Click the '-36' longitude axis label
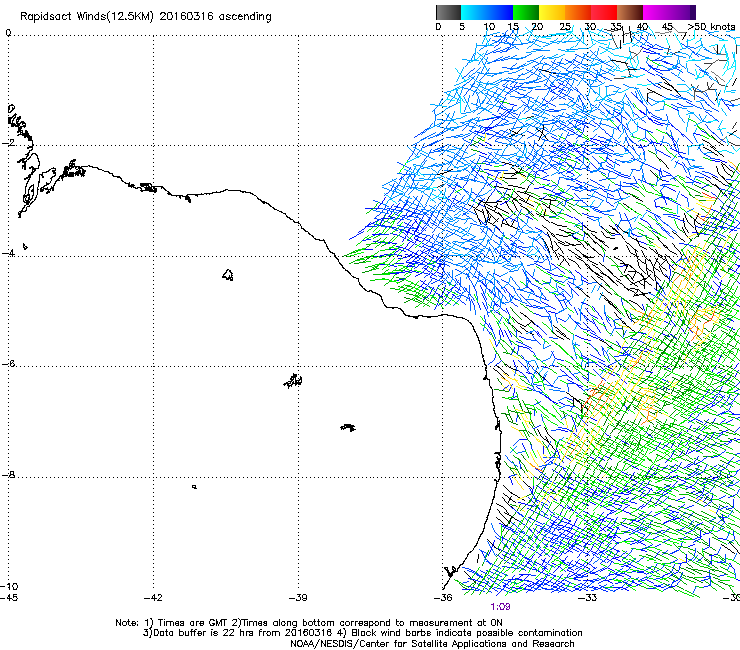740x650 pixels. [443, 598]
